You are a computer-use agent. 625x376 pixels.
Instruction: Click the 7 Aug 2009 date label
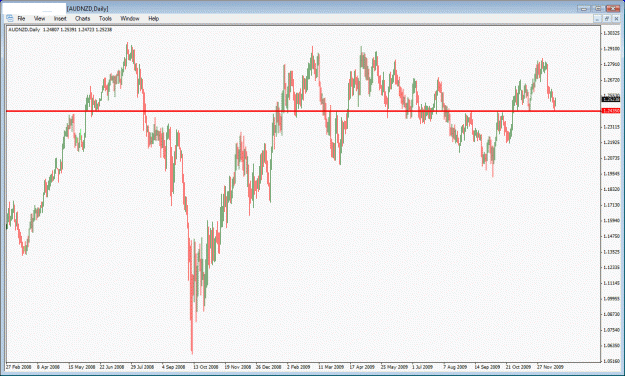coord(456,367)
